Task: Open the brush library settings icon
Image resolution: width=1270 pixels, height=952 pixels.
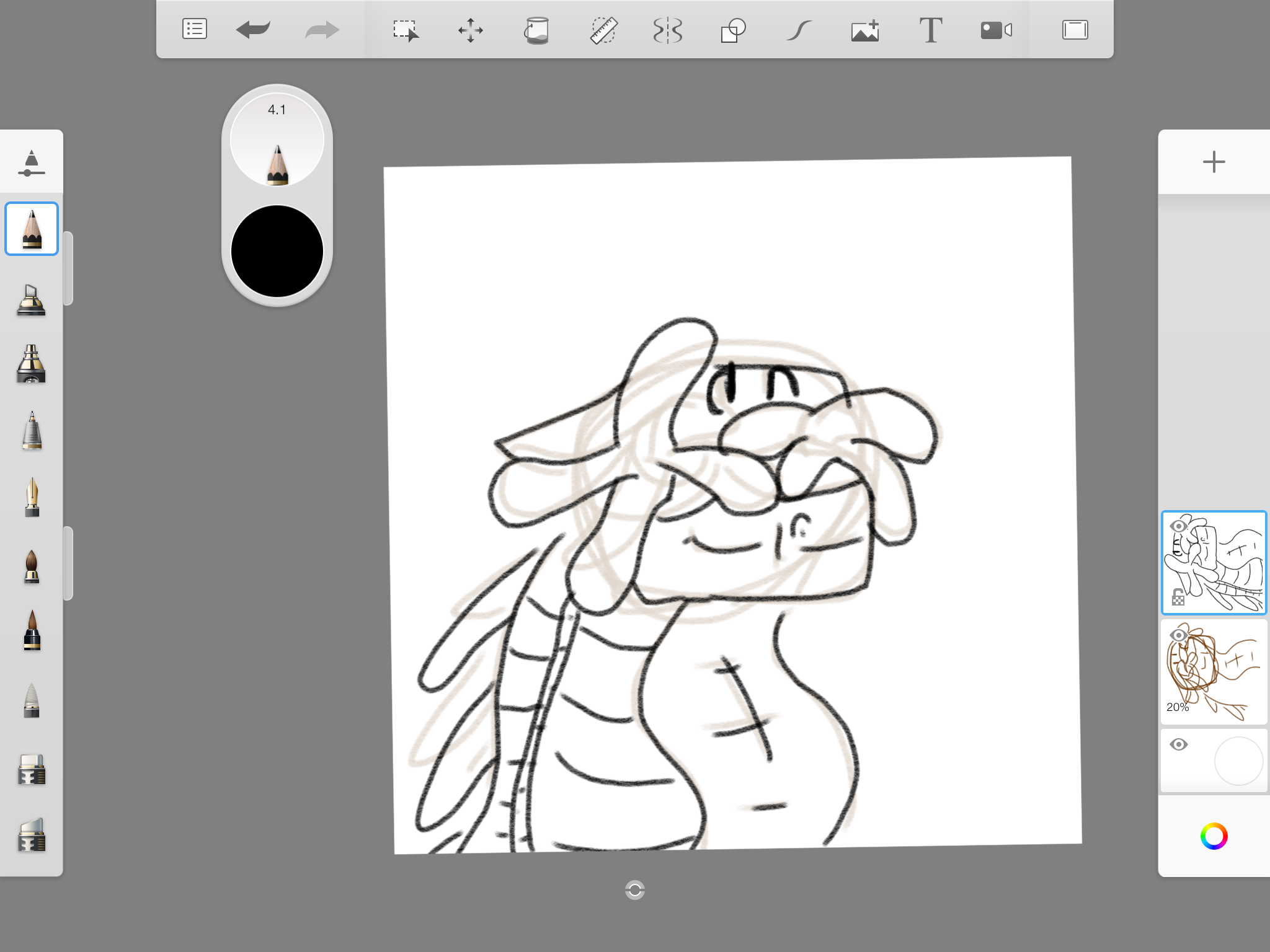Action: (x=31, y=163)
